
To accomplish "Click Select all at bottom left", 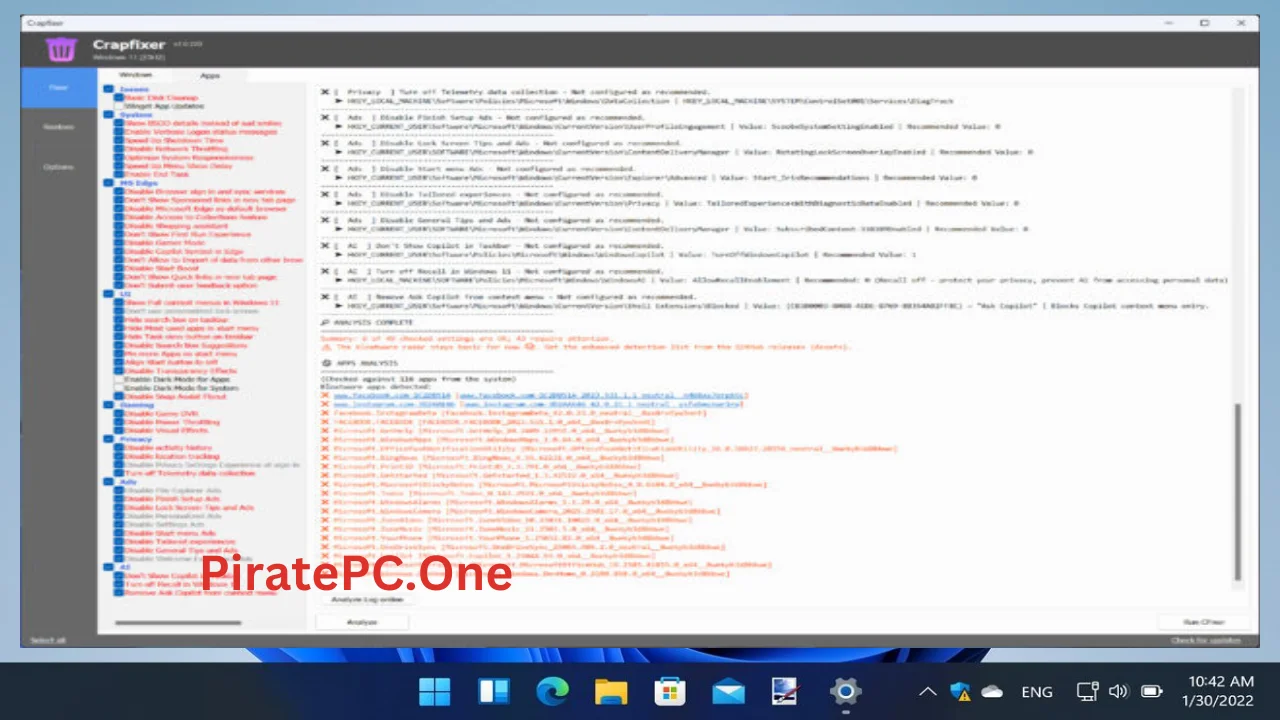I will [x=48, y=640].
